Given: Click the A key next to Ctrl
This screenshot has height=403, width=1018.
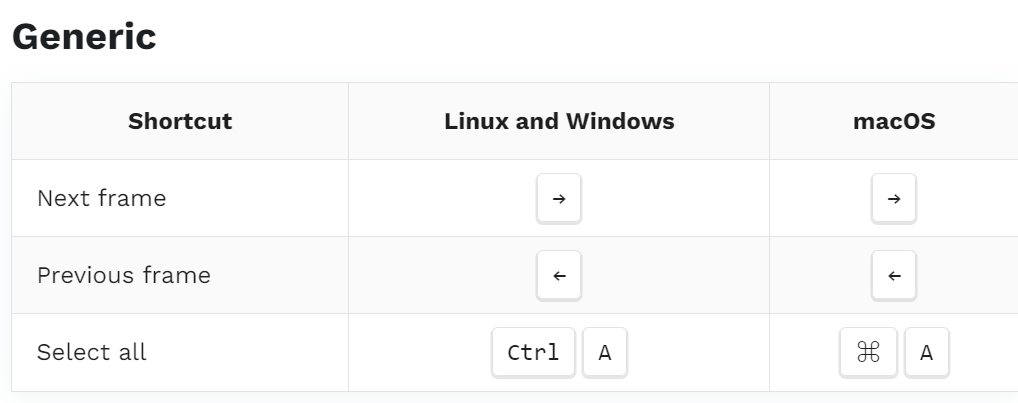Looking at the screenshot, I should tap(604, 352).
